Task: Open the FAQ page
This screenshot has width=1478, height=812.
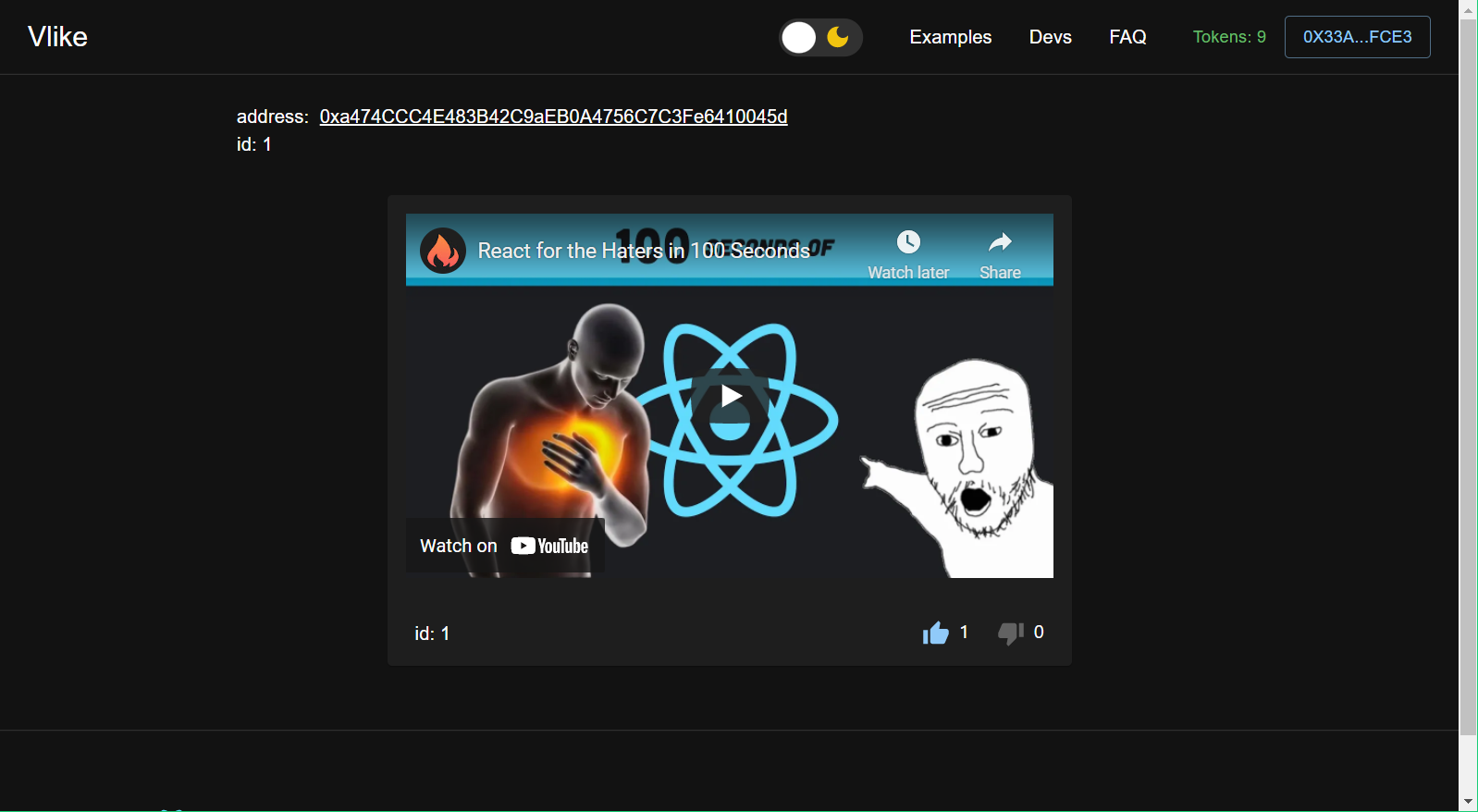Action: (x=1127, y=37)
